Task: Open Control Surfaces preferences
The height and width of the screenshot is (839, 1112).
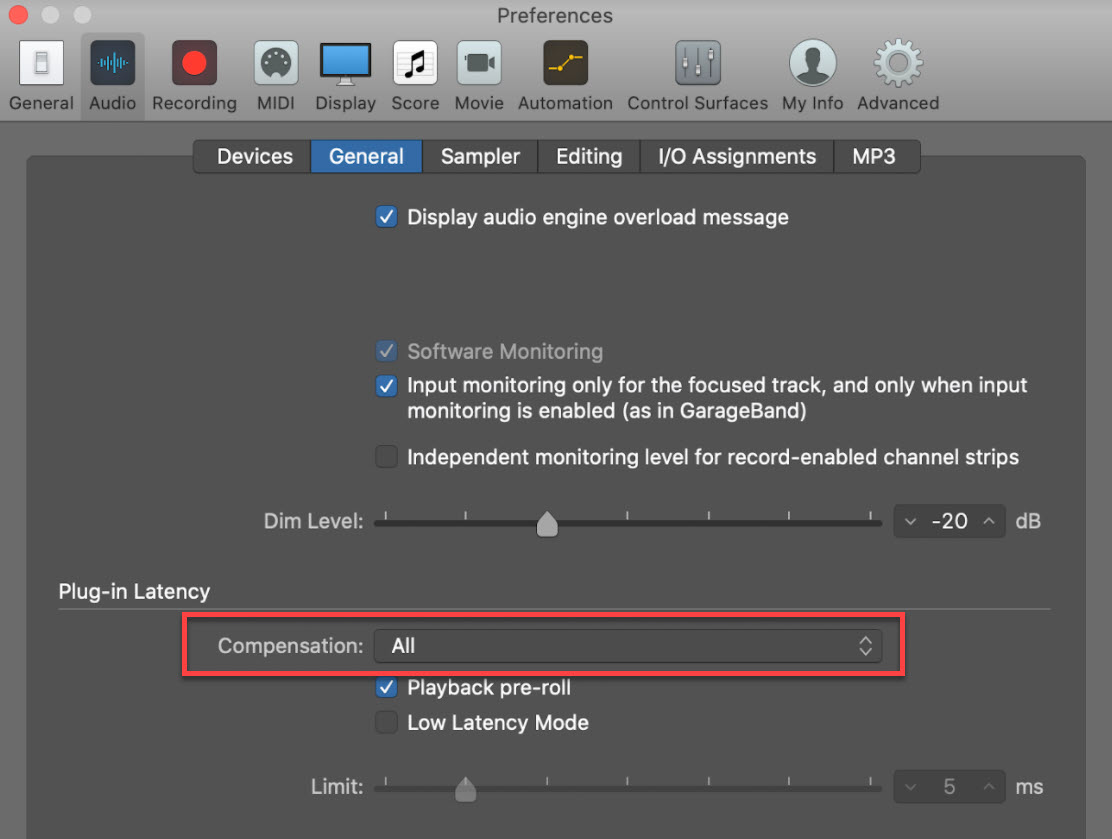Action: [697, 65]
